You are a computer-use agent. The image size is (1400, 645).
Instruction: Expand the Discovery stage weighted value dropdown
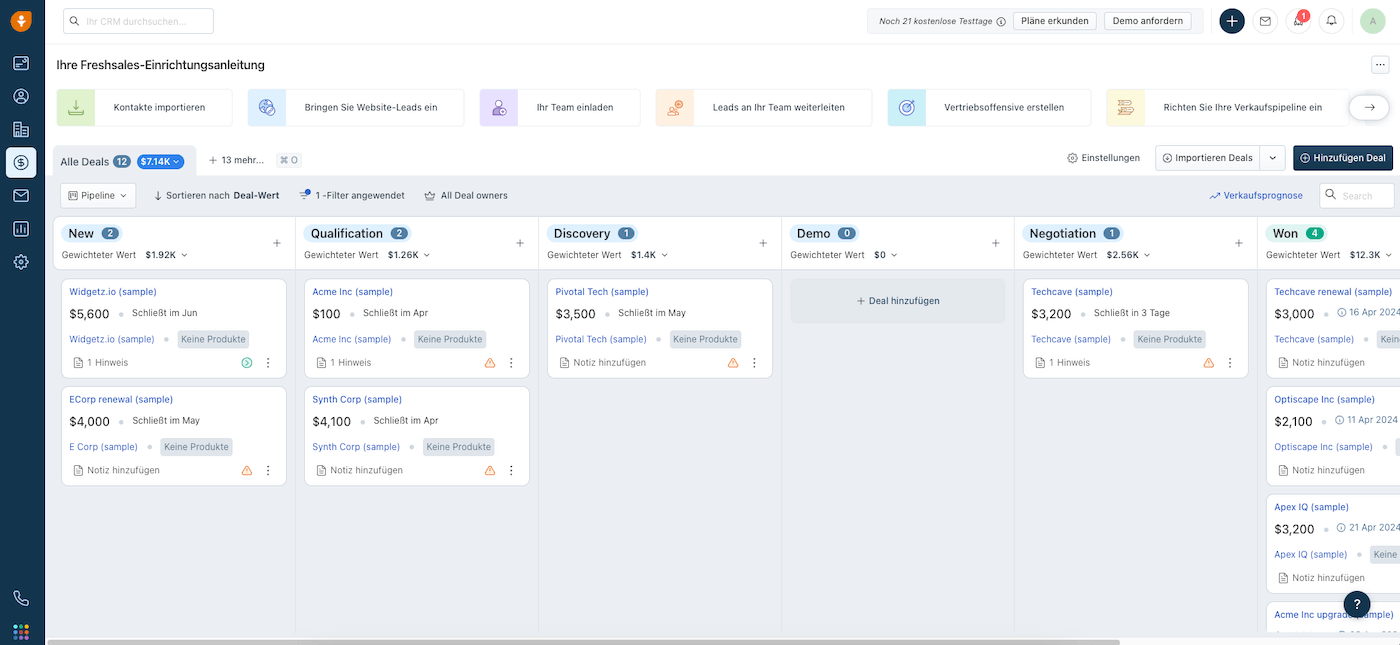(664, 255)
